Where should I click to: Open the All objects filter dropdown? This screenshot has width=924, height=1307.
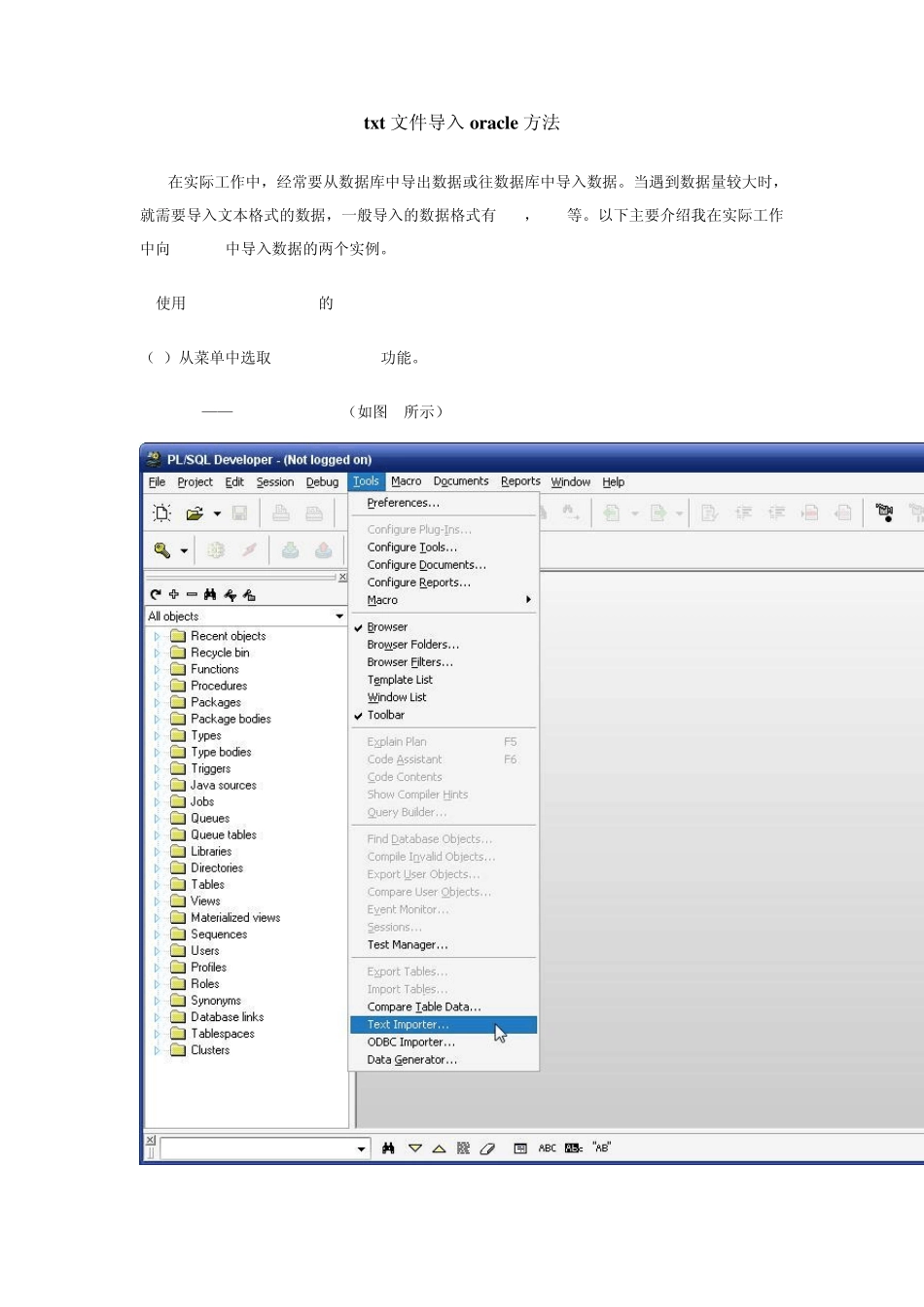point(339,617)
